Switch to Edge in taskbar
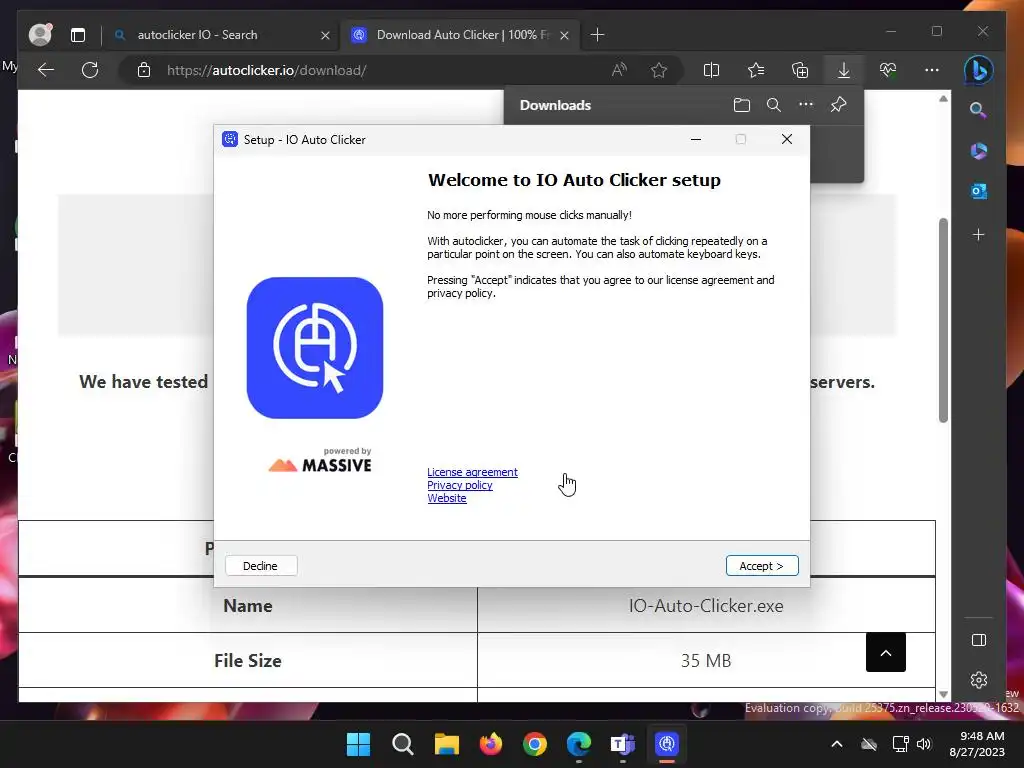Viewport: 1024px width, 768px height. pos(579,744)
